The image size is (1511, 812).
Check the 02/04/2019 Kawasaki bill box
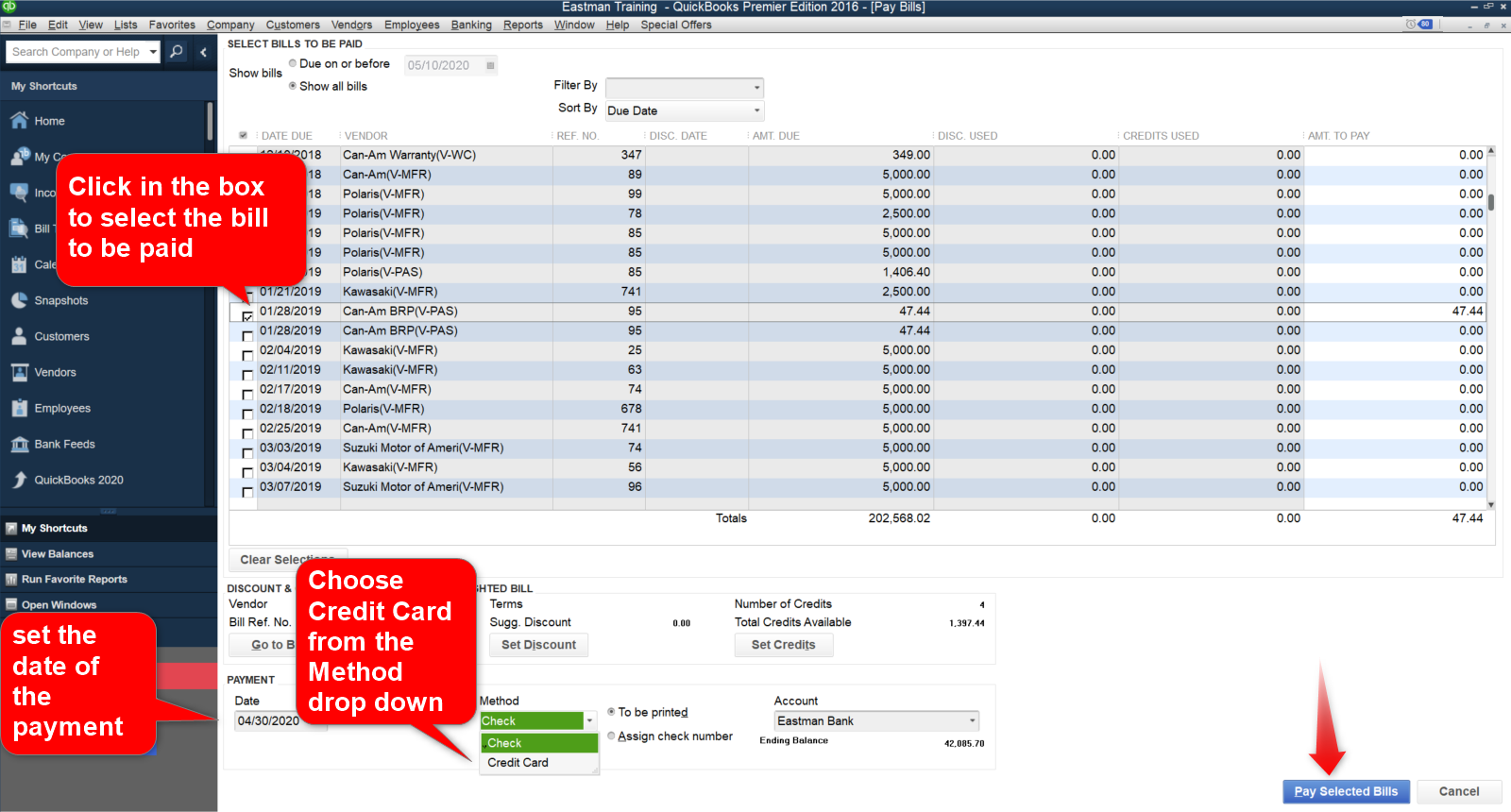click(247, 355)
